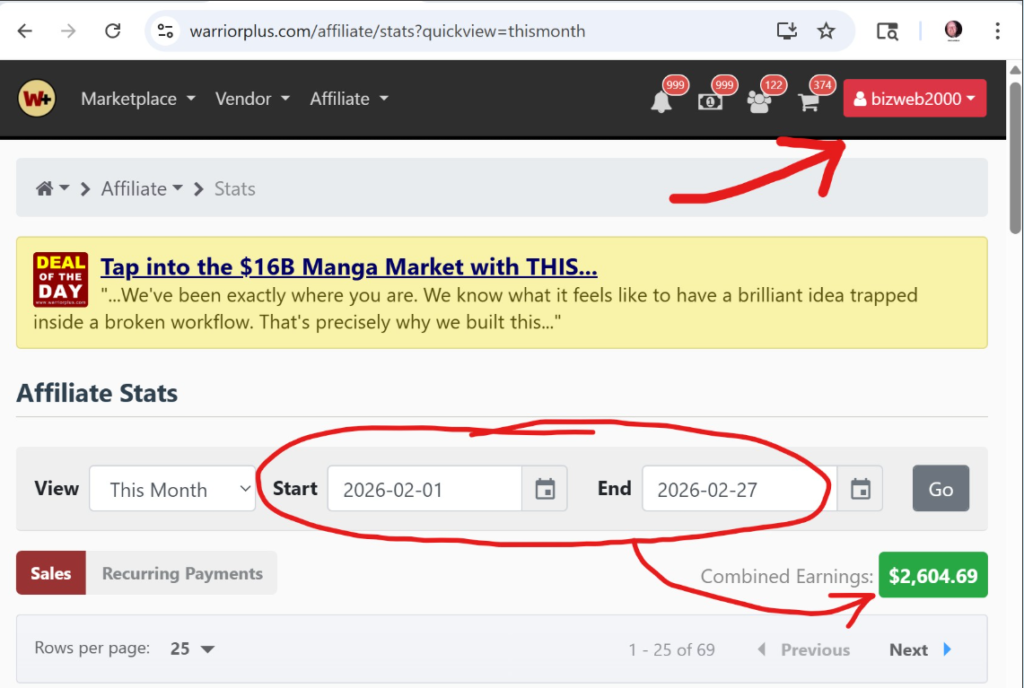Click the WarriorPlus W+ logo
Image resolution: width=1024 pixels, height=688 pixels.
click(x=36, y=98)
